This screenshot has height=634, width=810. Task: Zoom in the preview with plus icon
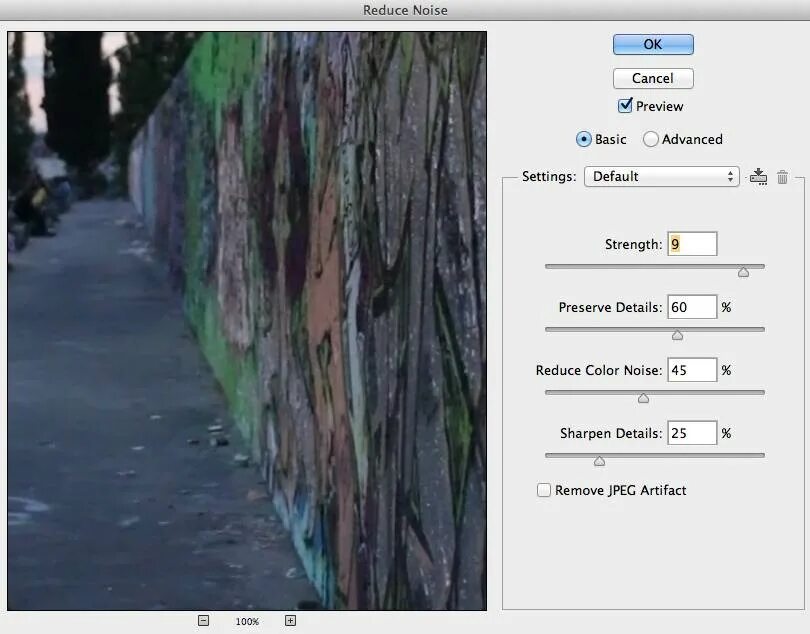290,621
